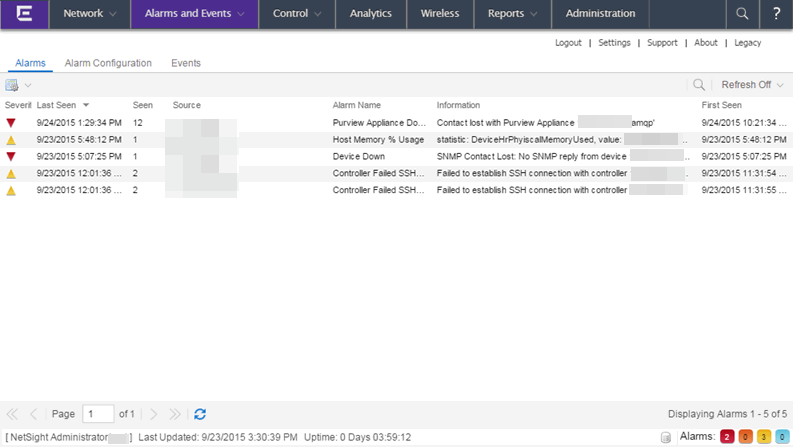Open the help question mark icon
This screenshot has height=447, width=793.
click(x=776, y=14)
